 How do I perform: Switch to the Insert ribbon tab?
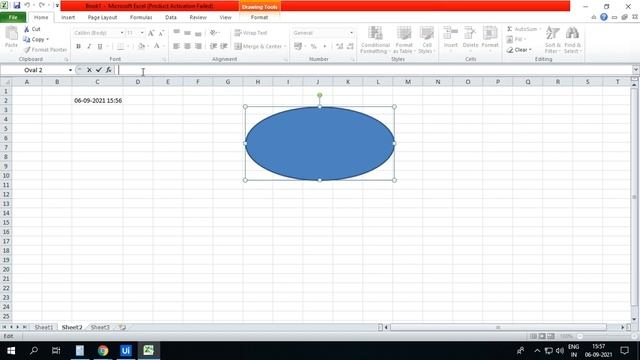coord(68,17)
